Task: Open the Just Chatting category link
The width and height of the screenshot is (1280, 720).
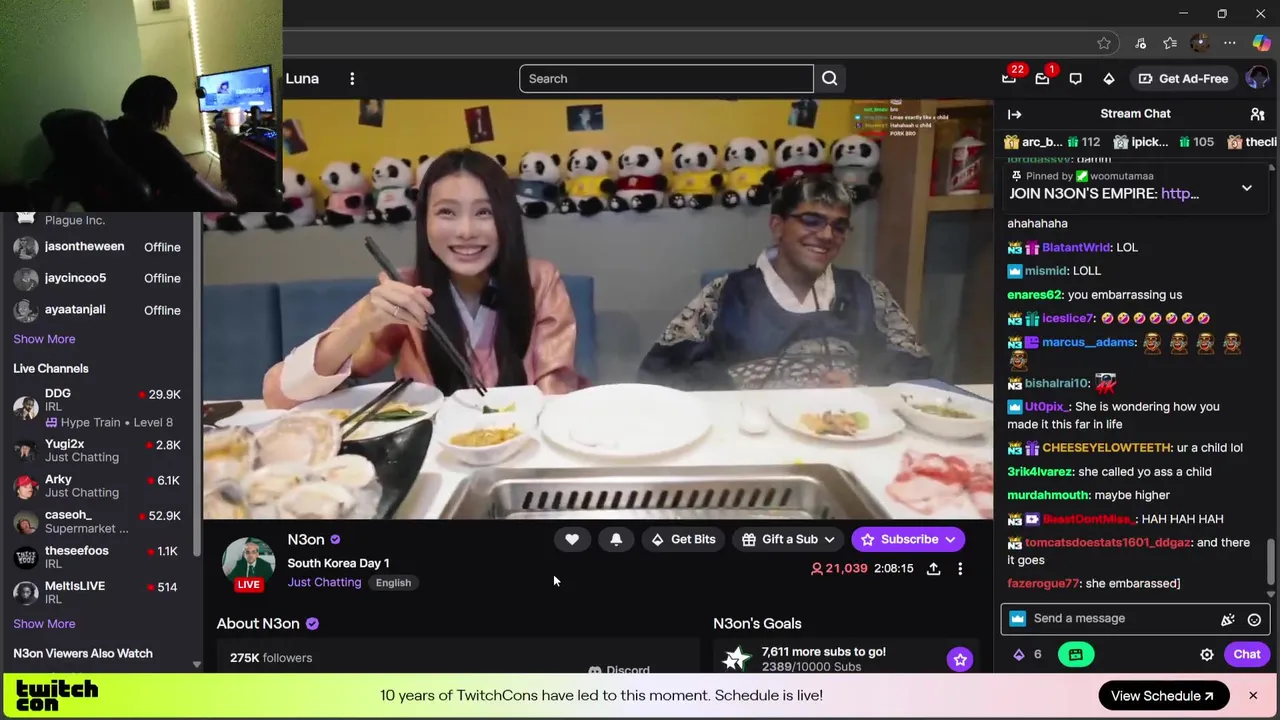Action: click(x=324, y=582)
